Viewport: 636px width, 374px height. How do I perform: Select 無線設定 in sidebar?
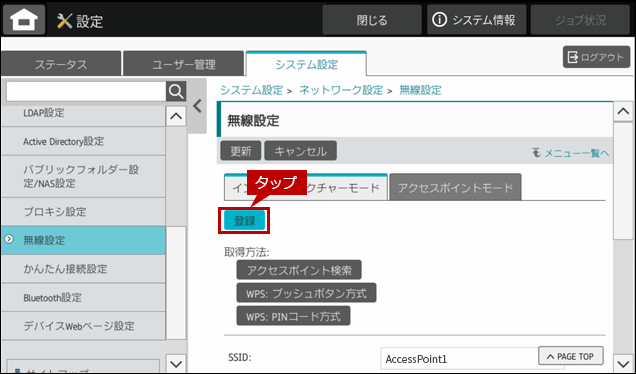[x=83, y=240]
